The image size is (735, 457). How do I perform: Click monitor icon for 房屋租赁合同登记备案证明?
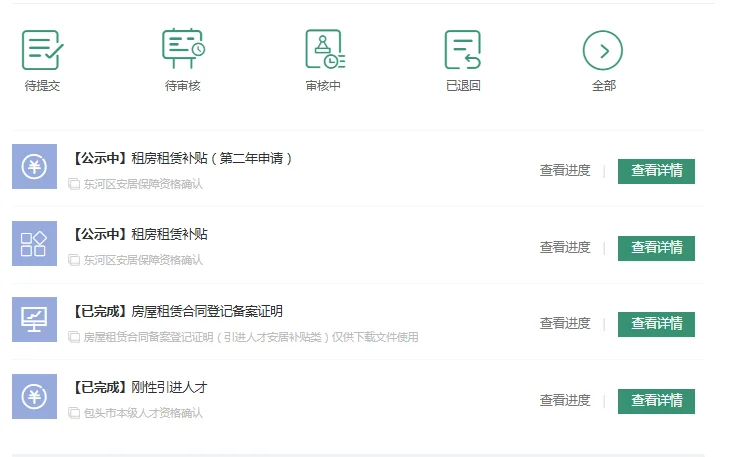tap(34, 319)
